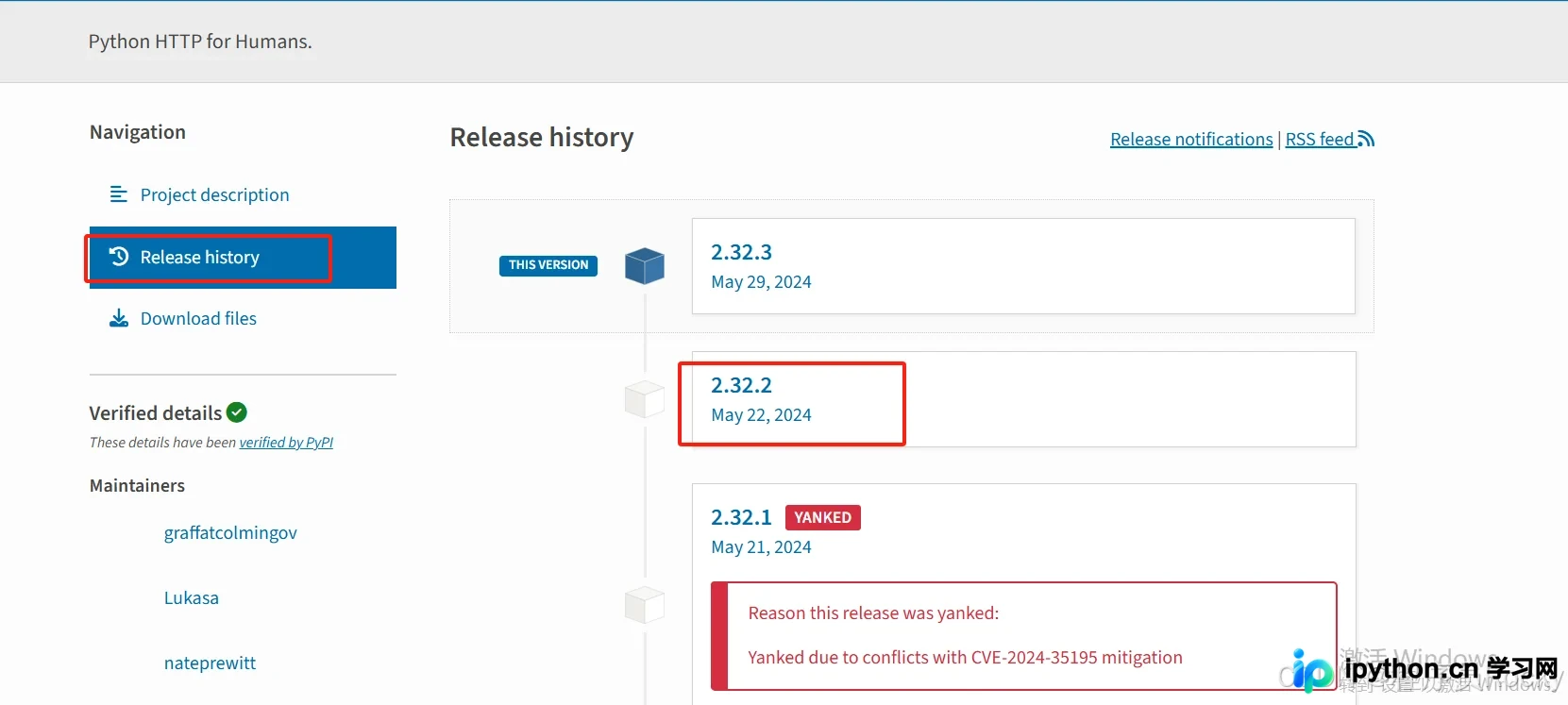Click 'Reason this release was yanked:' text
1568x705 pixels.
(873, 613)
